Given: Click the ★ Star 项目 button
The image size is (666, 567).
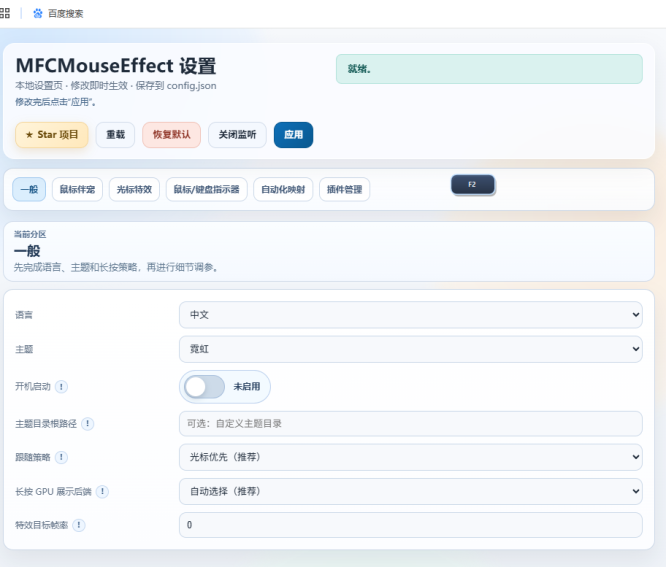Looking at the screenshot, I should click(x=52, y=135).
